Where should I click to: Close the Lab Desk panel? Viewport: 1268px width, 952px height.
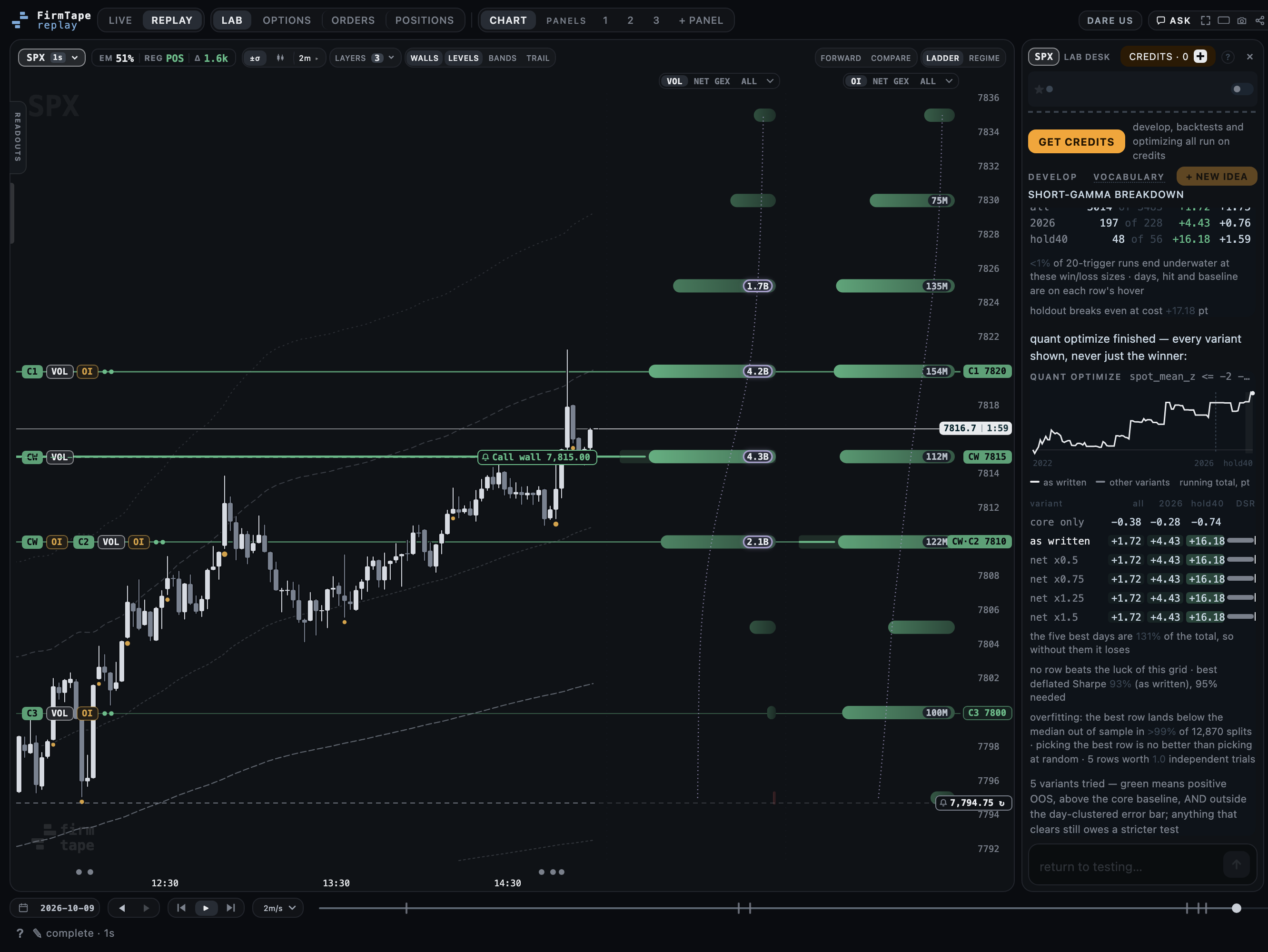pyautogui.click(x=1249, y=57)
